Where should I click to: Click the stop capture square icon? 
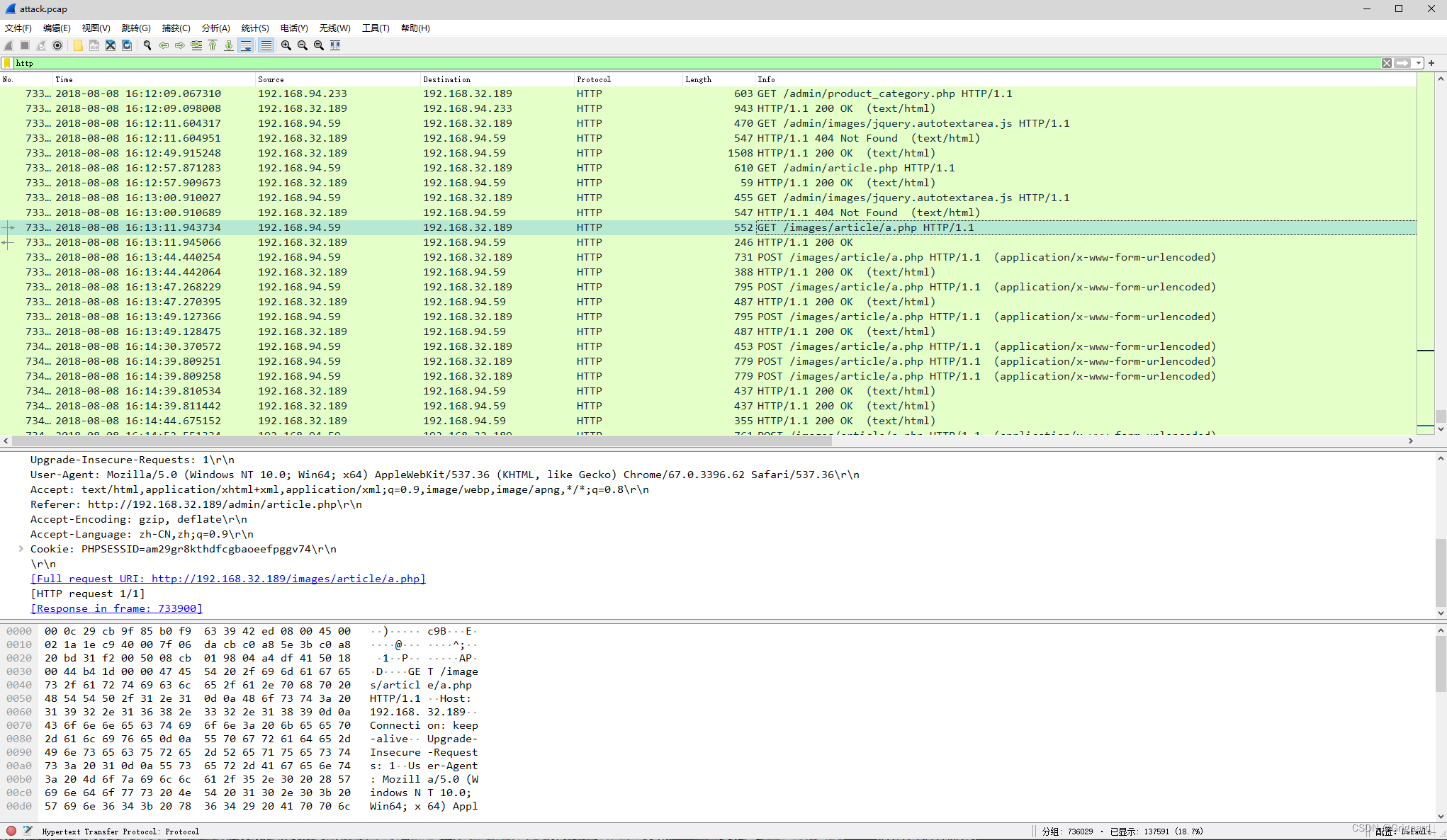coord(26,45)
